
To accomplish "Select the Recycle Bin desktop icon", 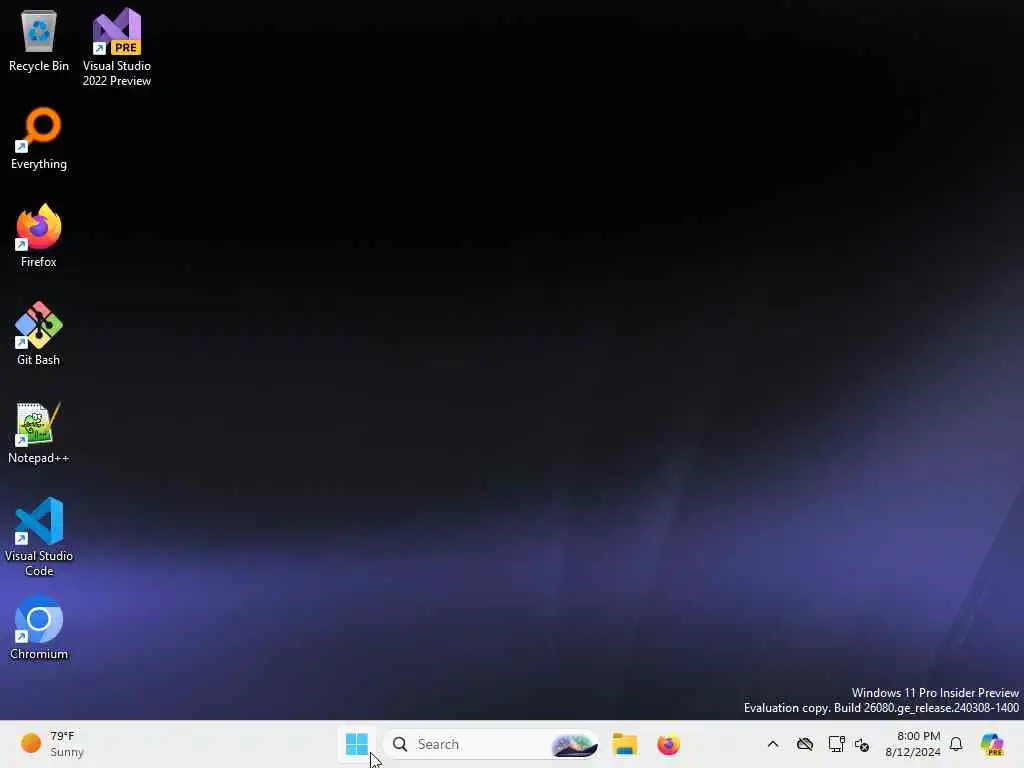I will click(x=39, y=40).
